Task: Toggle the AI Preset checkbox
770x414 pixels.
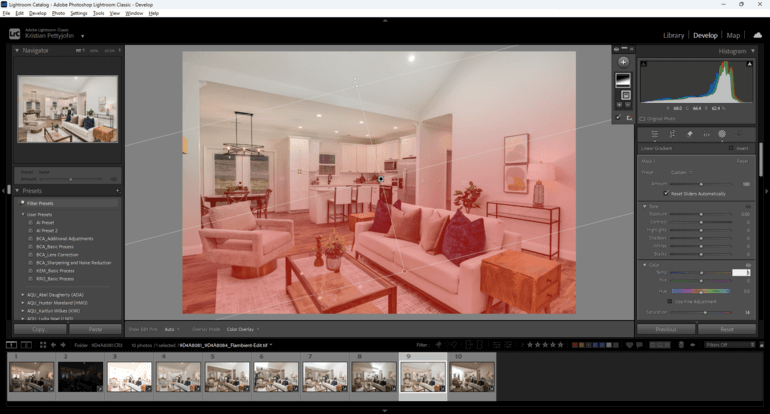Action: coord(30,222)
